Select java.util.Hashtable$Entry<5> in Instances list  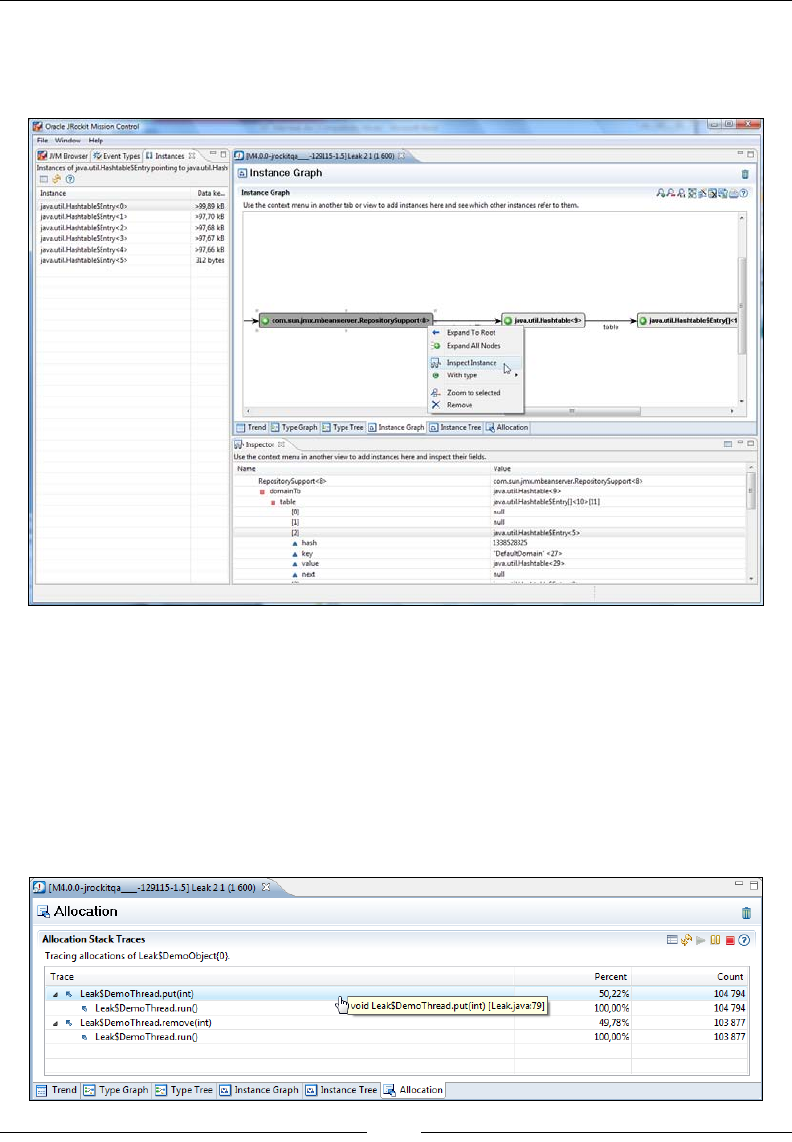[131, 260]
